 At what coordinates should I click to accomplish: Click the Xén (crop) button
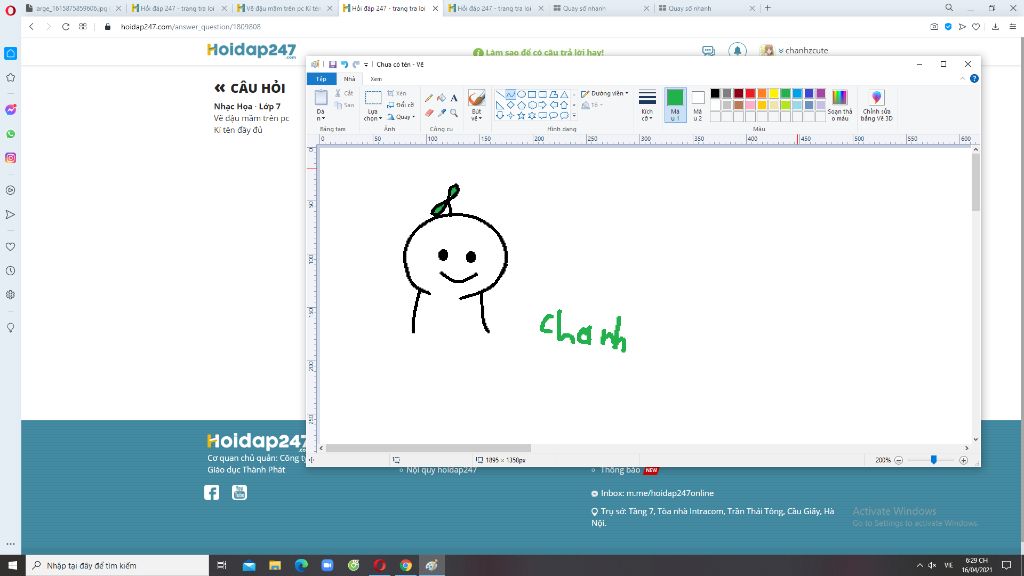point(396,93)
